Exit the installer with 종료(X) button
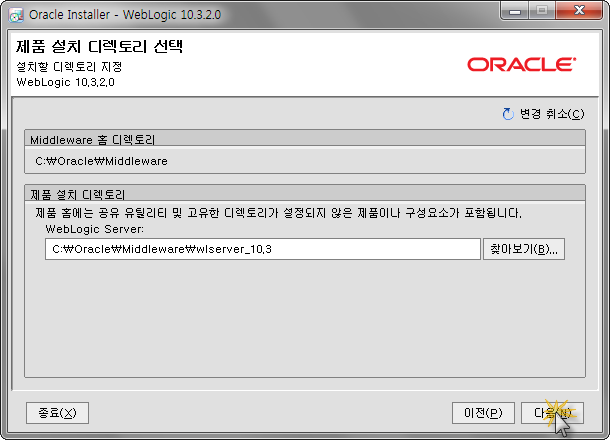 point(58,413)
